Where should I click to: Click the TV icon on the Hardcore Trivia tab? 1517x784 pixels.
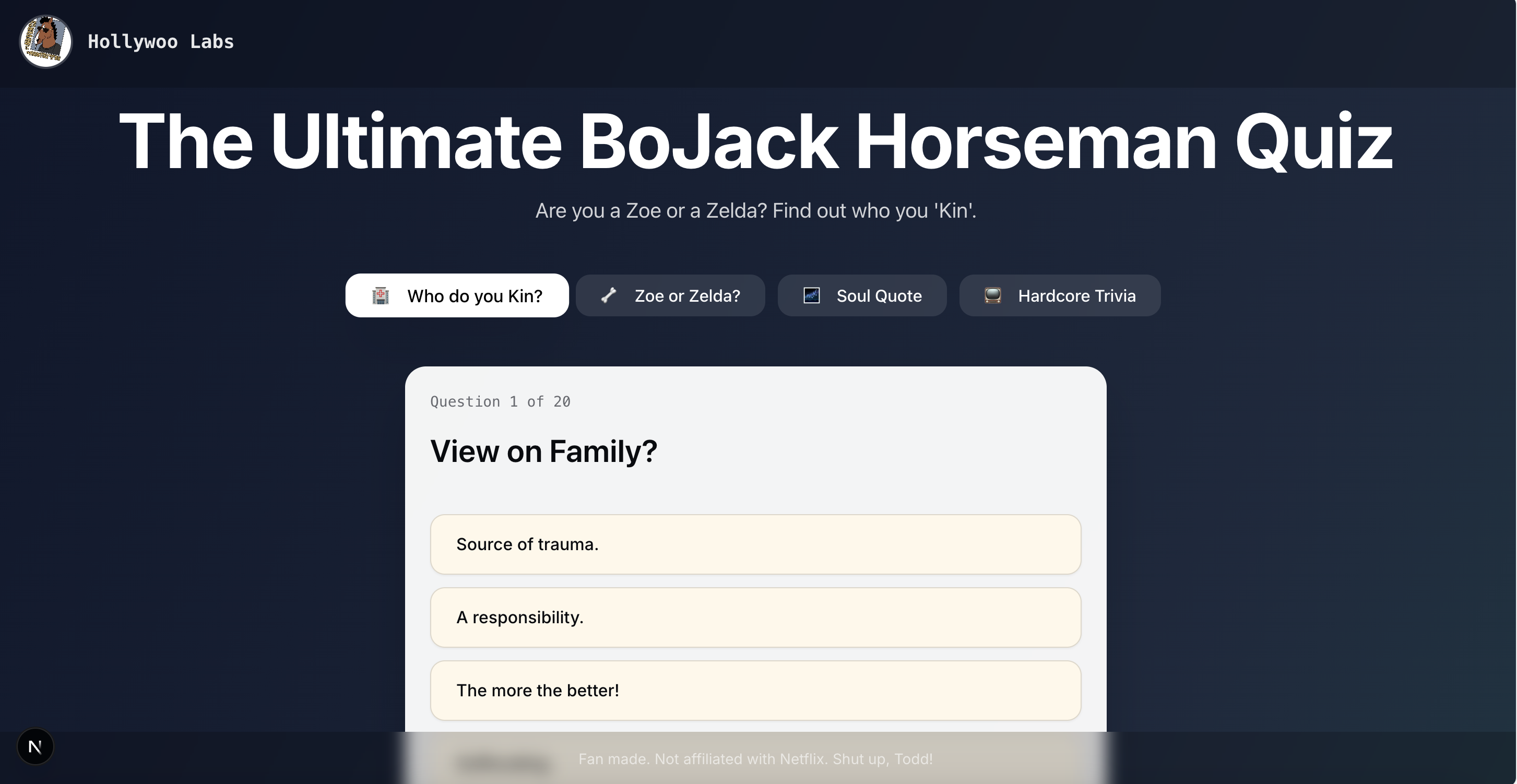(x=993, y=295)
